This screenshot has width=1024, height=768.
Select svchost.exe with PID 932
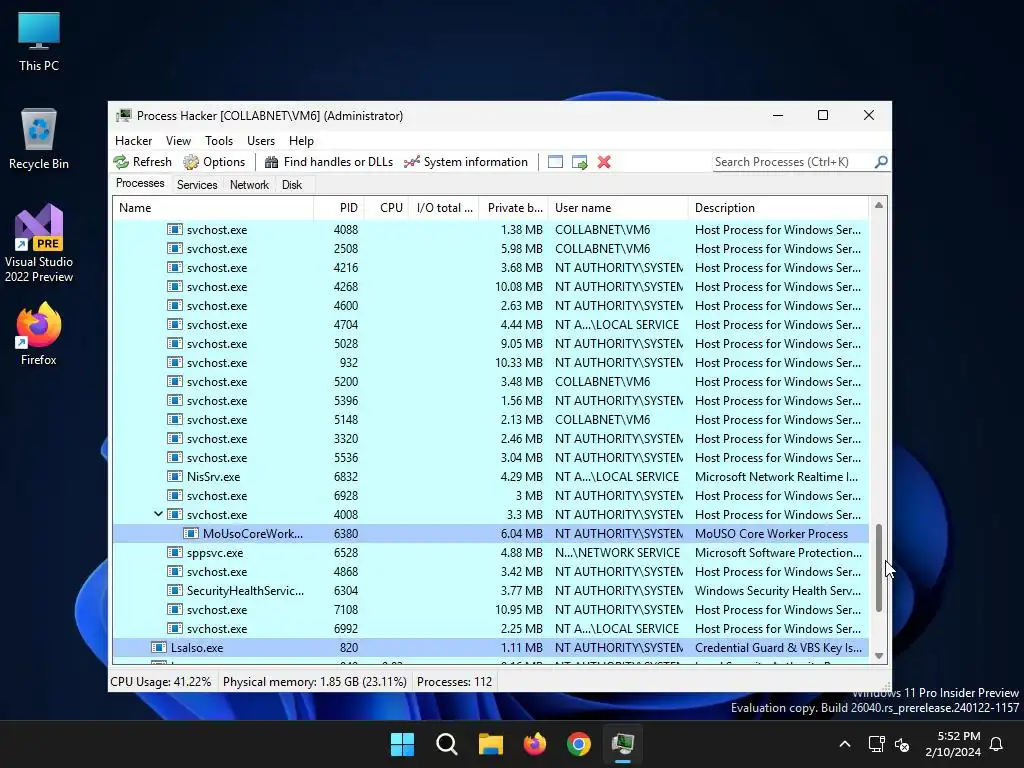click(x=490, y=362)
